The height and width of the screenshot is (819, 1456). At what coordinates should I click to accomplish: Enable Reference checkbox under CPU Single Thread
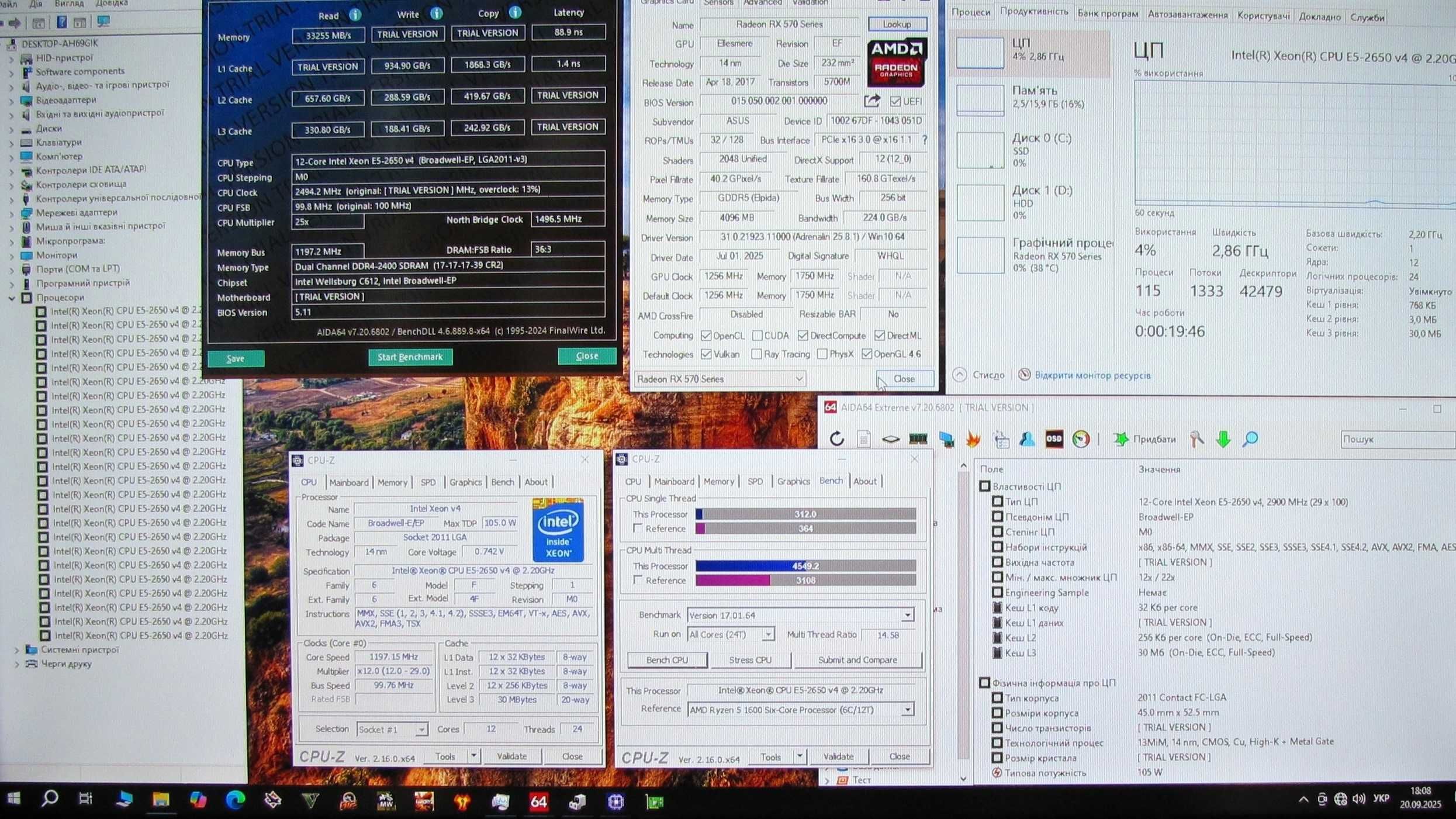(638, 528)
